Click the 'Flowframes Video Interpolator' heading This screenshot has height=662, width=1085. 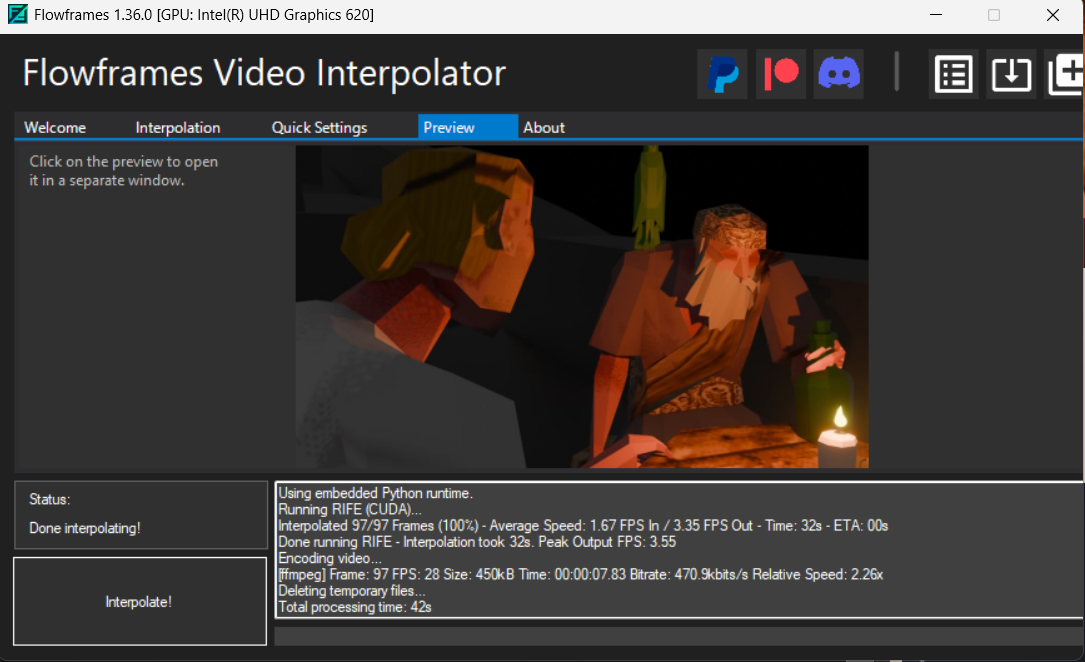coord(264,73)
